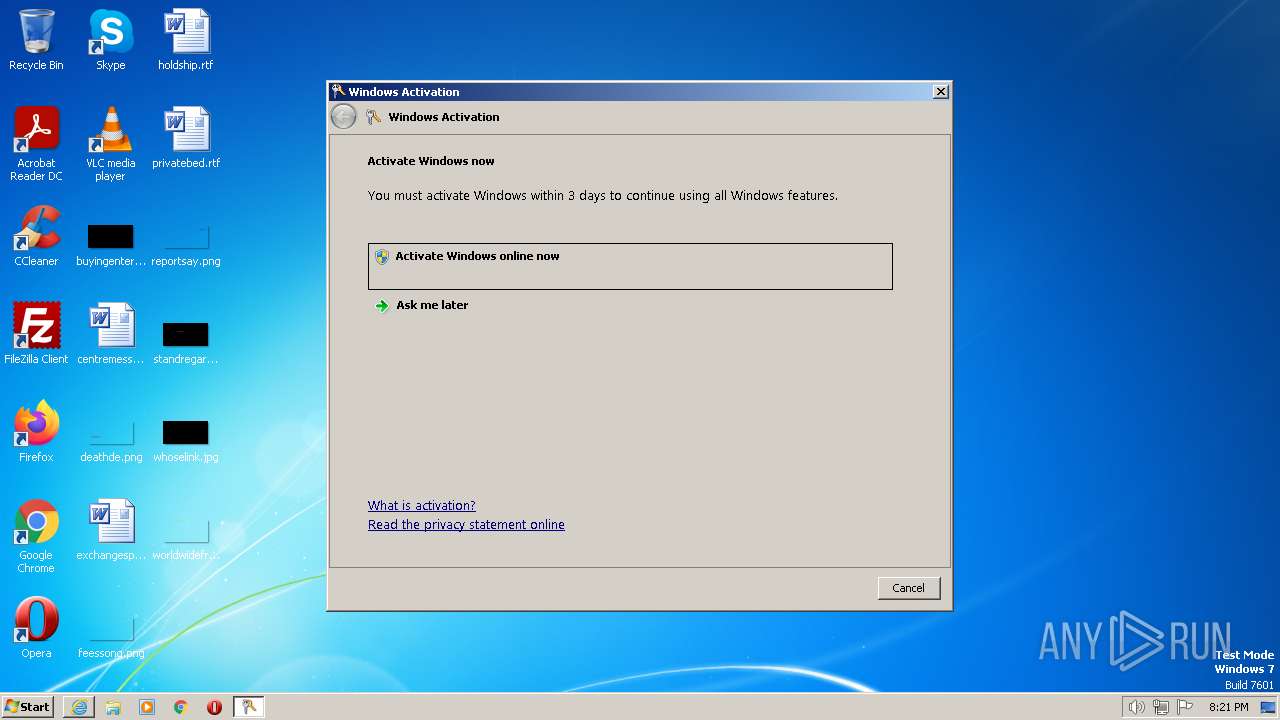Open Opera from the taskbar
The width and height of the screenshot is (1280, 720).
[214, 707]
